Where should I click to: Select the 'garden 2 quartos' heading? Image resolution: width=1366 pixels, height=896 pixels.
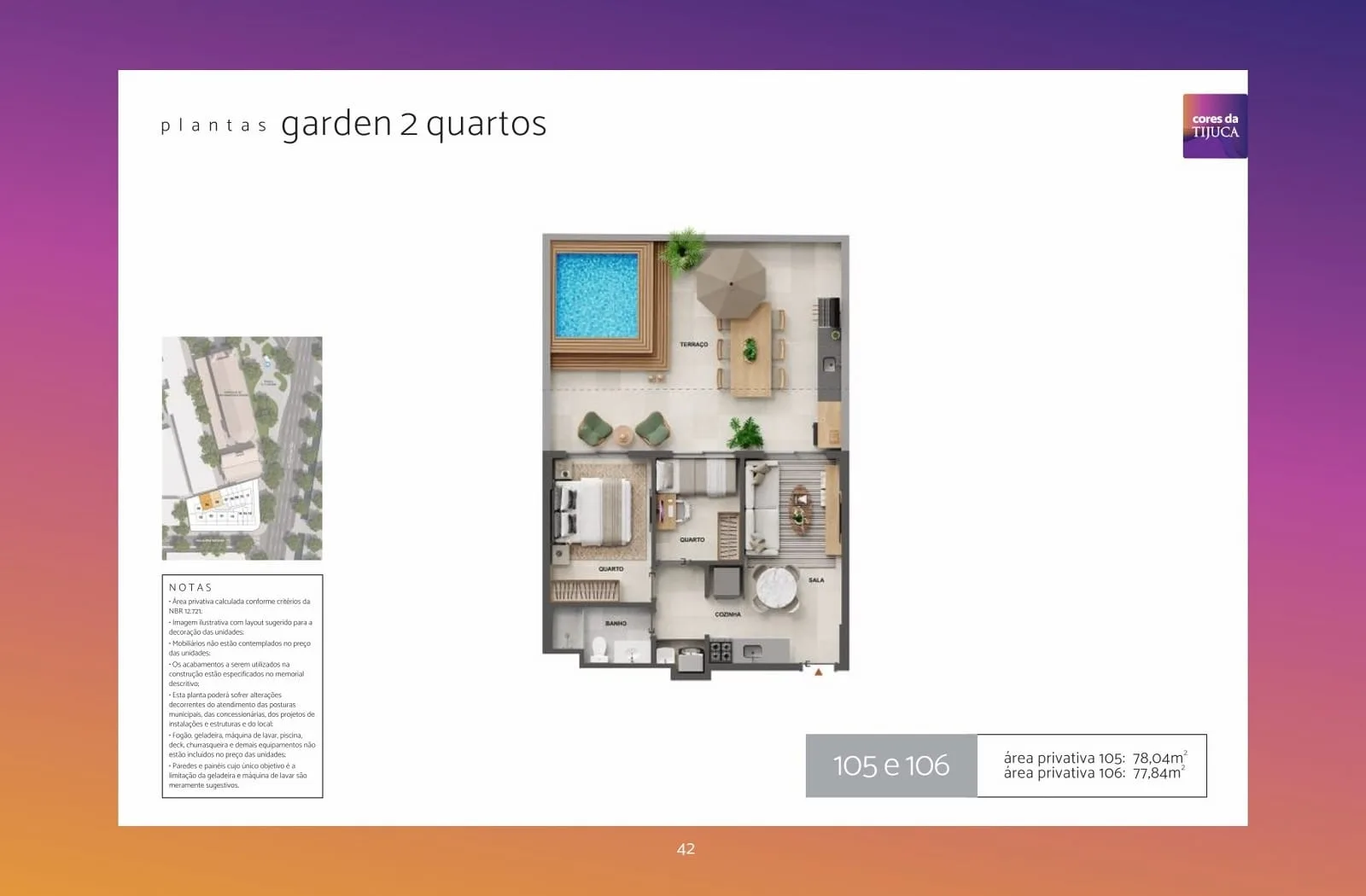click(x=413, y=125)
